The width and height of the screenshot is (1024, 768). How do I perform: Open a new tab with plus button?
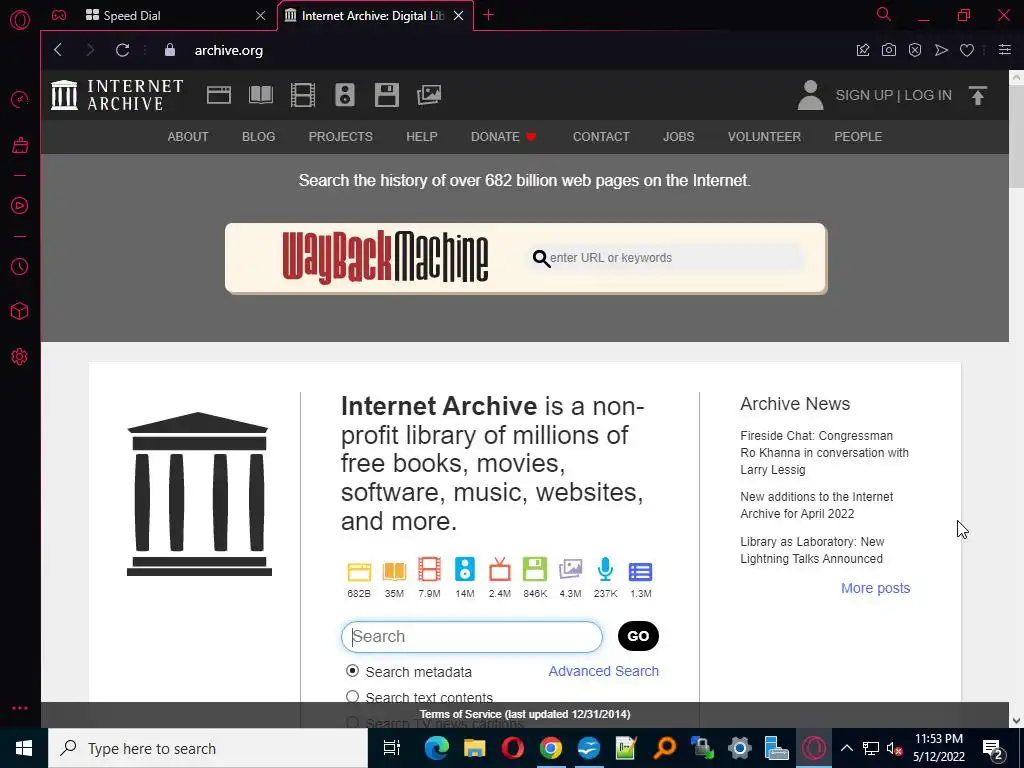pos(488,15)
